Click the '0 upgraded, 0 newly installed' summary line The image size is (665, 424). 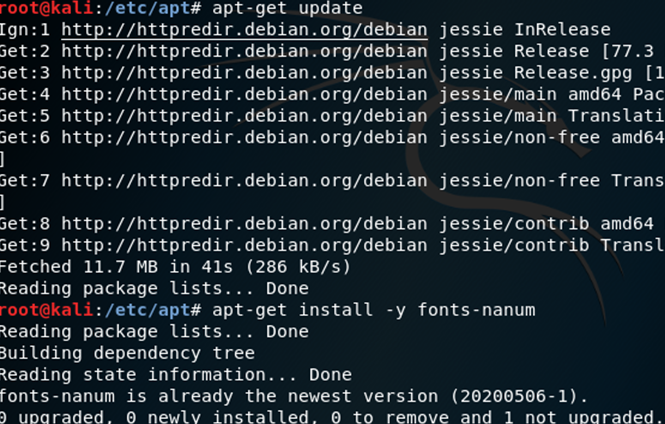coord(332,417)
